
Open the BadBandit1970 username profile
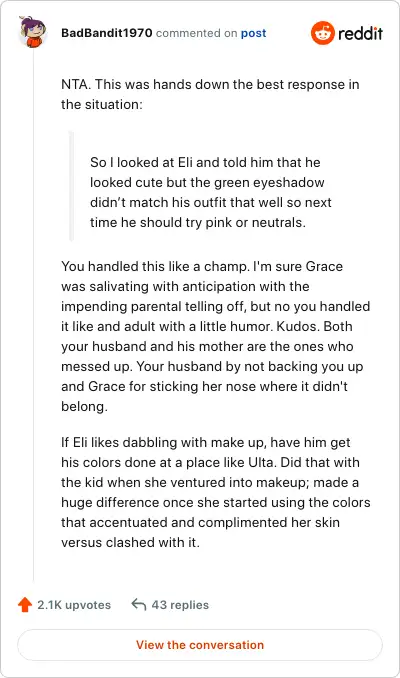(x=106, y=33)
